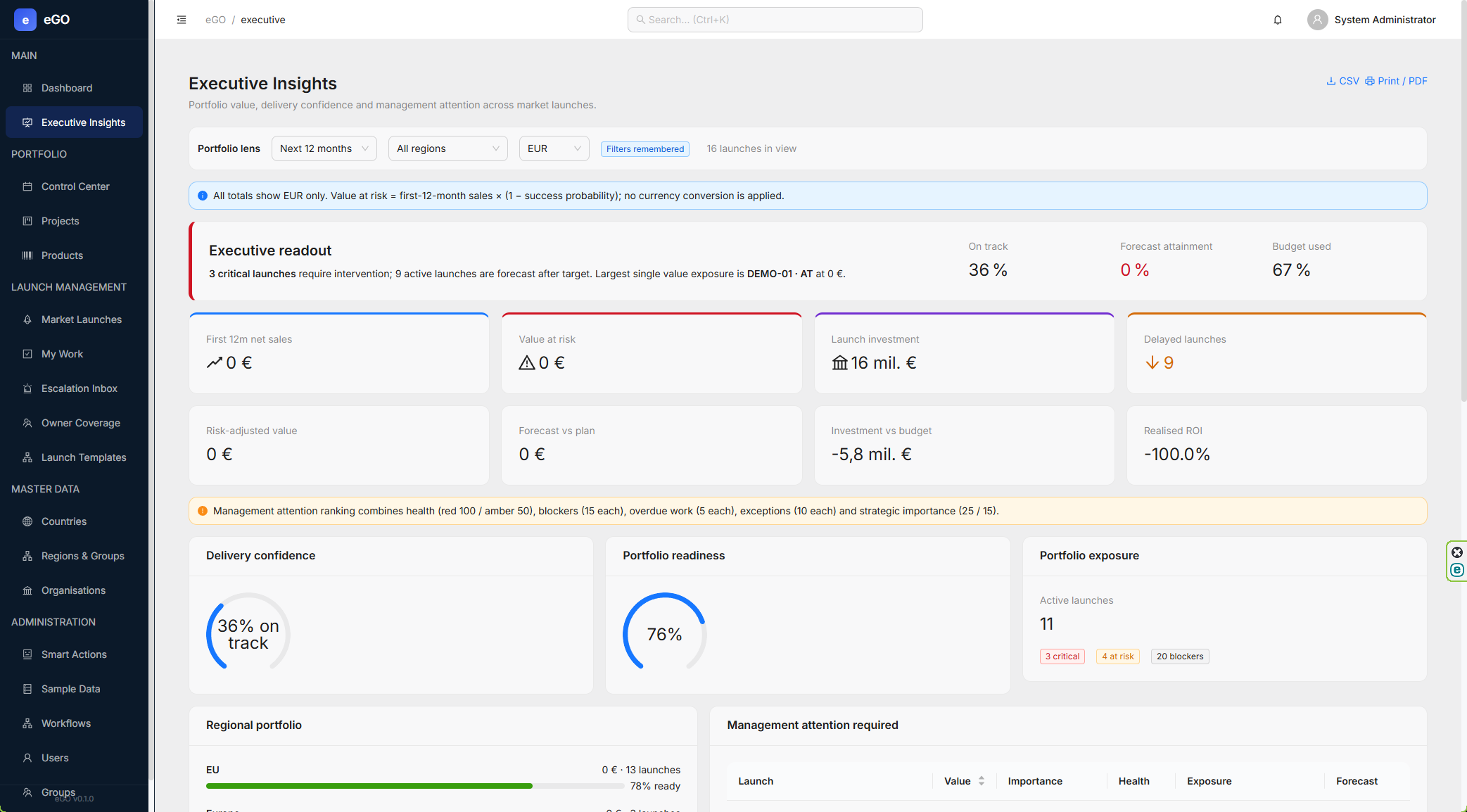Click the Sample Data icon
Screen dimensions: 1467x812
27,689
